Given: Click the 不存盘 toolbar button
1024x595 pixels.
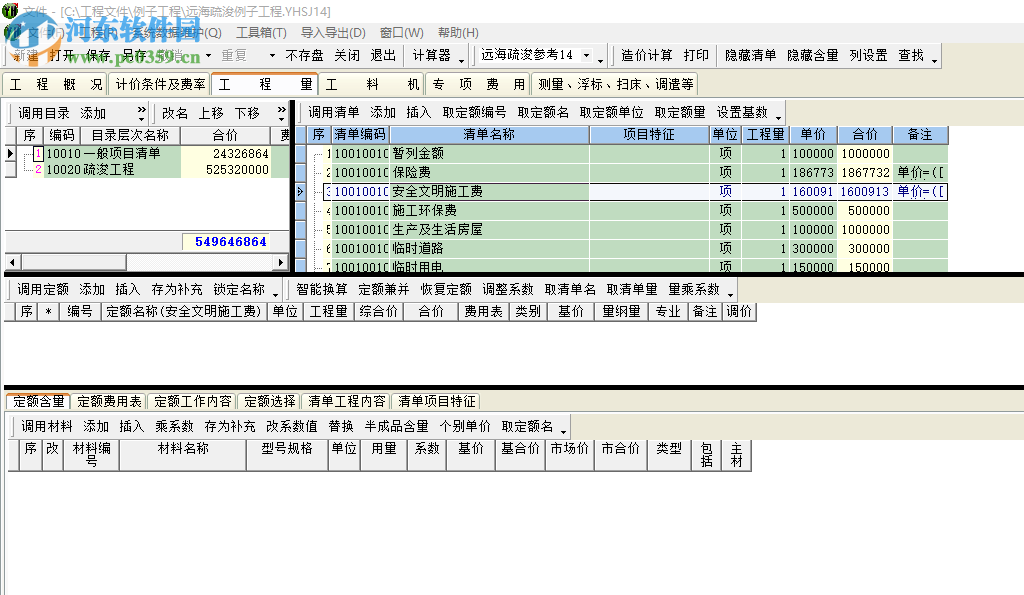Looking at the screenshot, I should (x=304, y=56).
